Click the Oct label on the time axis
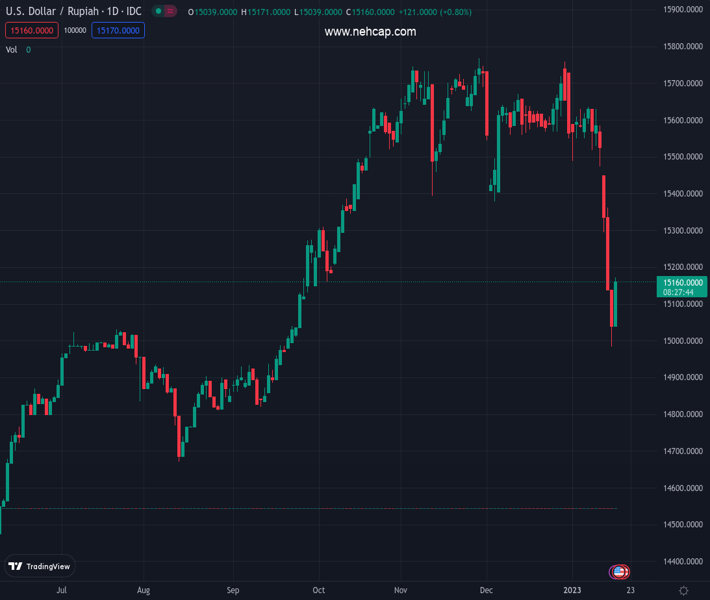 pos(318,591)
